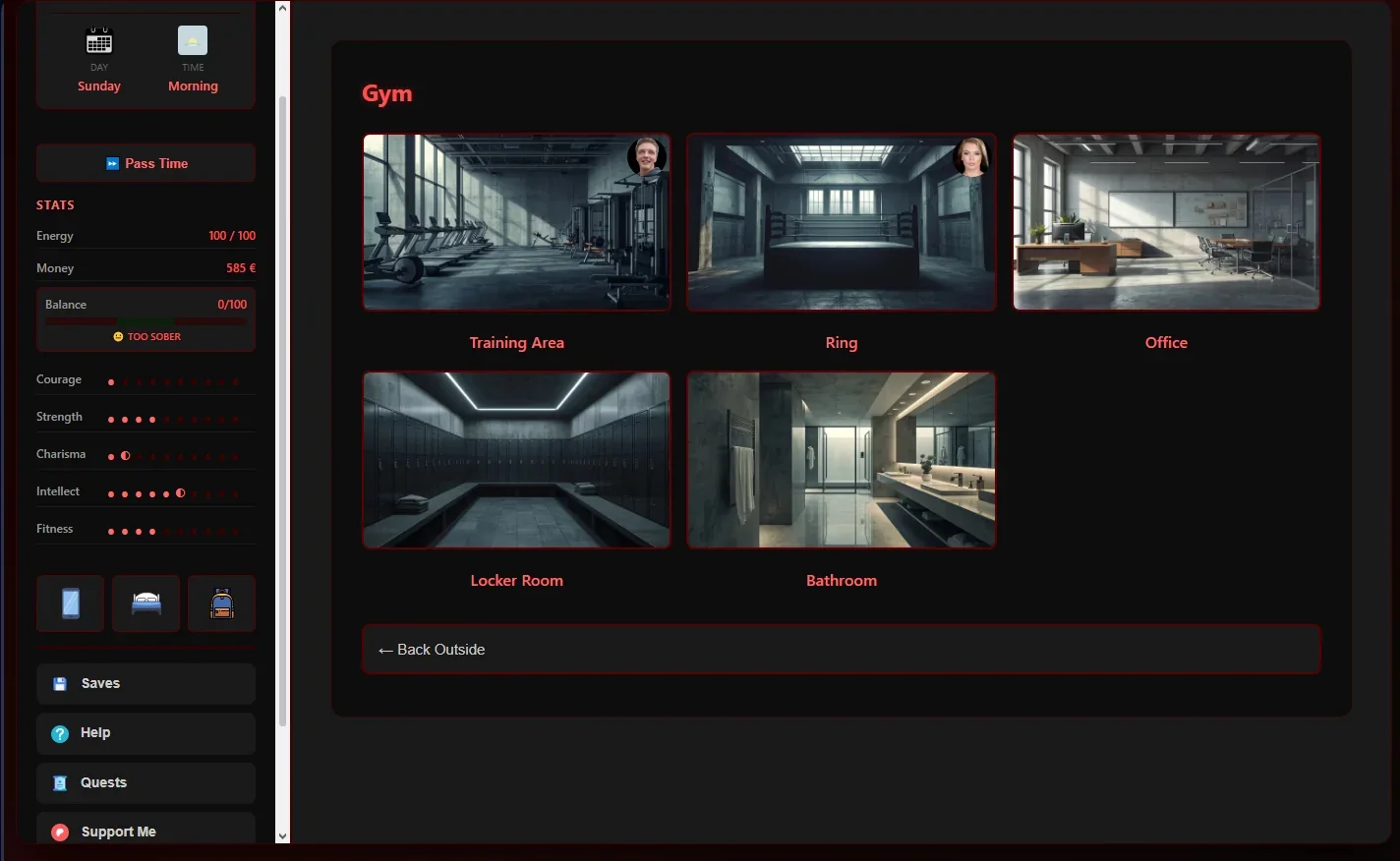Click the calendar day icon
Screen dimensions: 1400x861
[99, 41]
